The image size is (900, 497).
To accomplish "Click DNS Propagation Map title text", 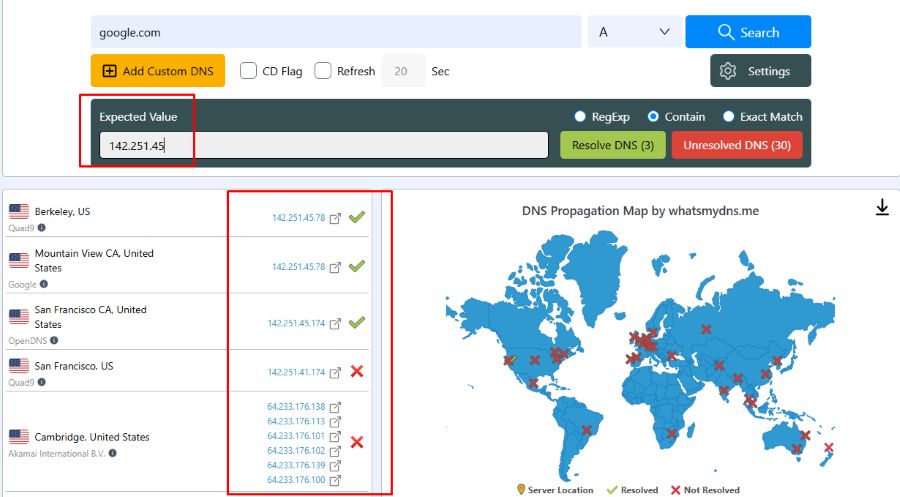I will [x=640, y=211].
